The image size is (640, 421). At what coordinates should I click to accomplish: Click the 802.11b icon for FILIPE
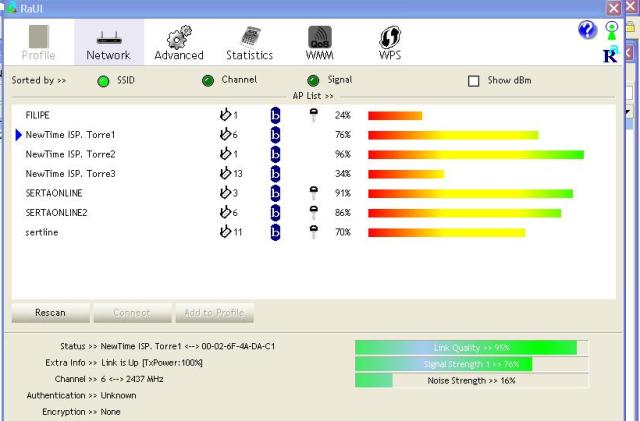pyautogui.click(x=276, y=116)
